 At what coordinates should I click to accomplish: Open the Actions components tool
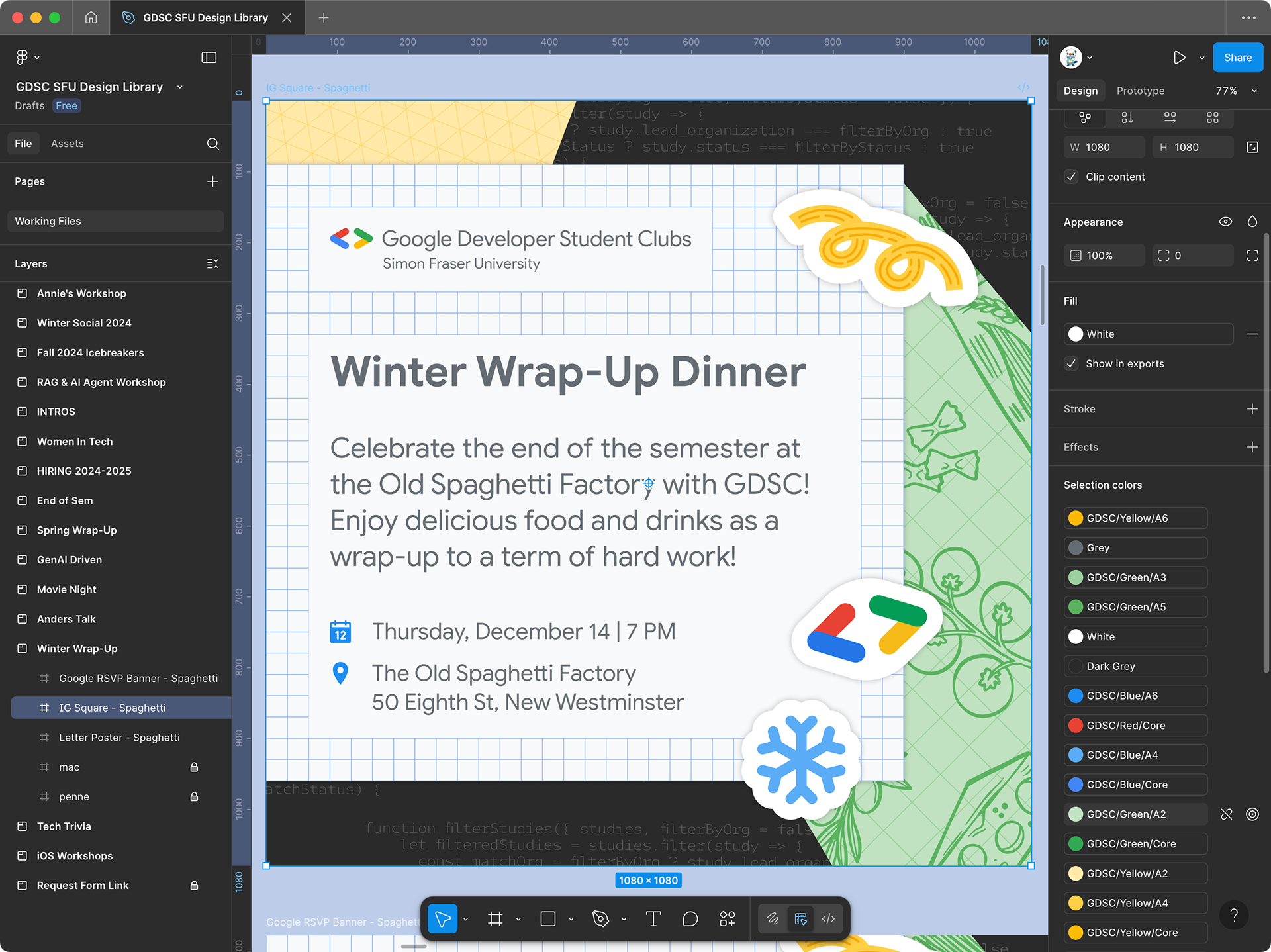pos(727,919)
